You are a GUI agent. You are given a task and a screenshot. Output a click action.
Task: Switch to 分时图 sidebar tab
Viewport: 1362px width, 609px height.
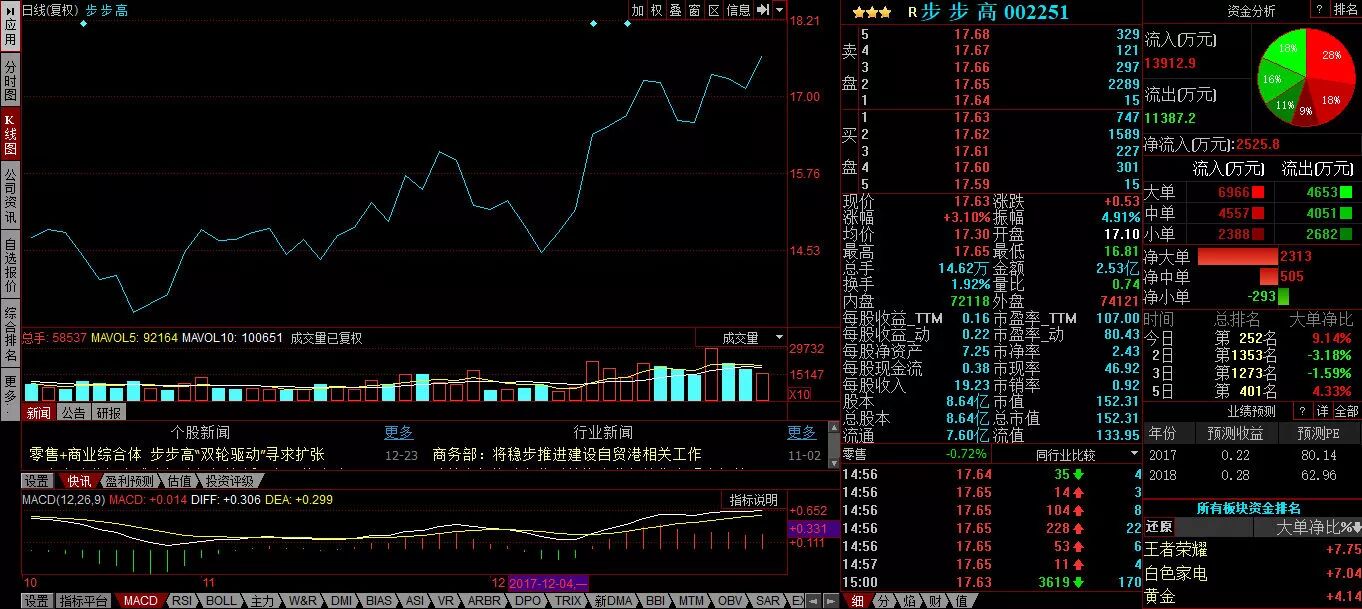tap(10, 79)
